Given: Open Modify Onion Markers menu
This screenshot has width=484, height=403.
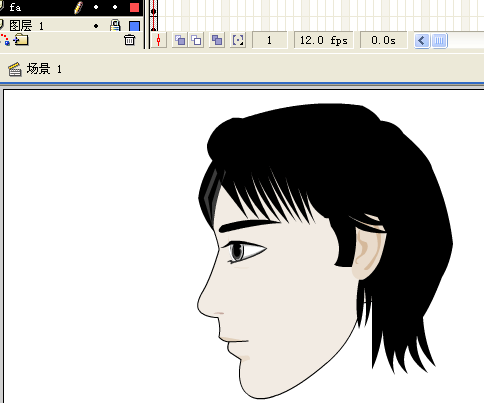Looking at the screenshot, I should click(238, 40).
